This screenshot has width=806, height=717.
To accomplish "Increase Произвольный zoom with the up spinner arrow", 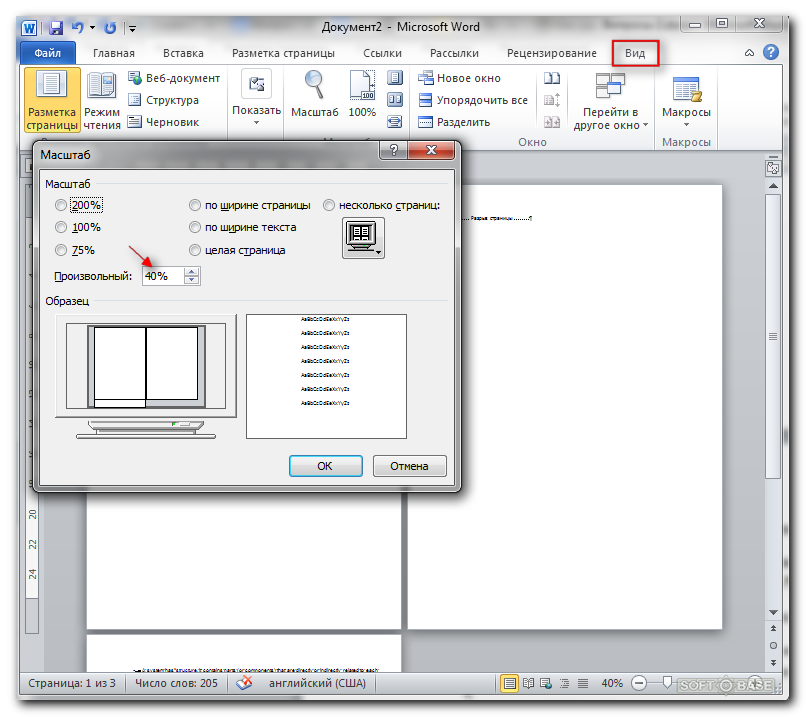I will 192,272.
